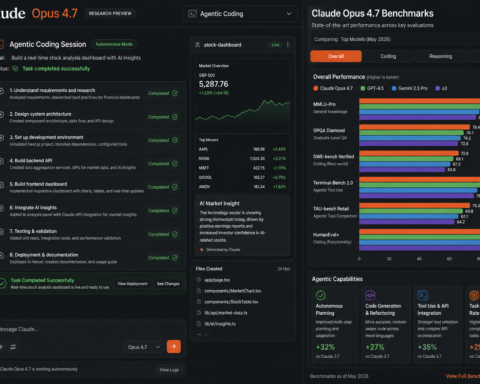Open the stock-dashboard three-dot menu

tap(288, 45)
